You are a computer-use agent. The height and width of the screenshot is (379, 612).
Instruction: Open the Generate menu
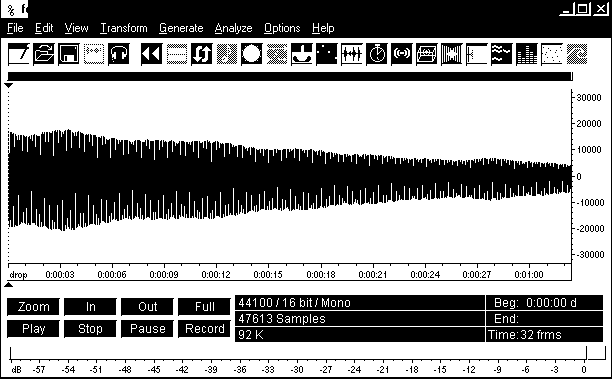[181, 28]
